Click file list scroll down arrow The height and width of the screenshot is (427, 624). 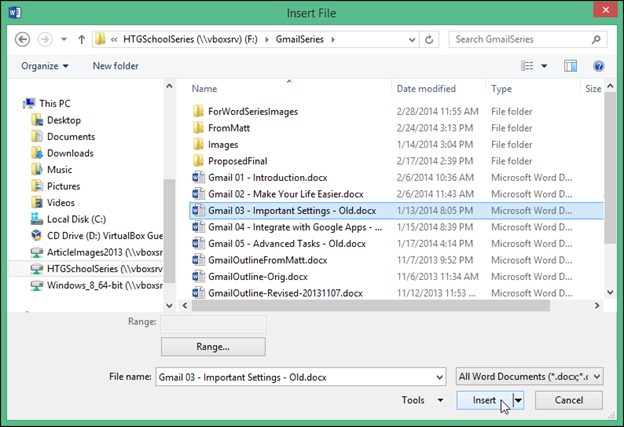tap(610, 292)
